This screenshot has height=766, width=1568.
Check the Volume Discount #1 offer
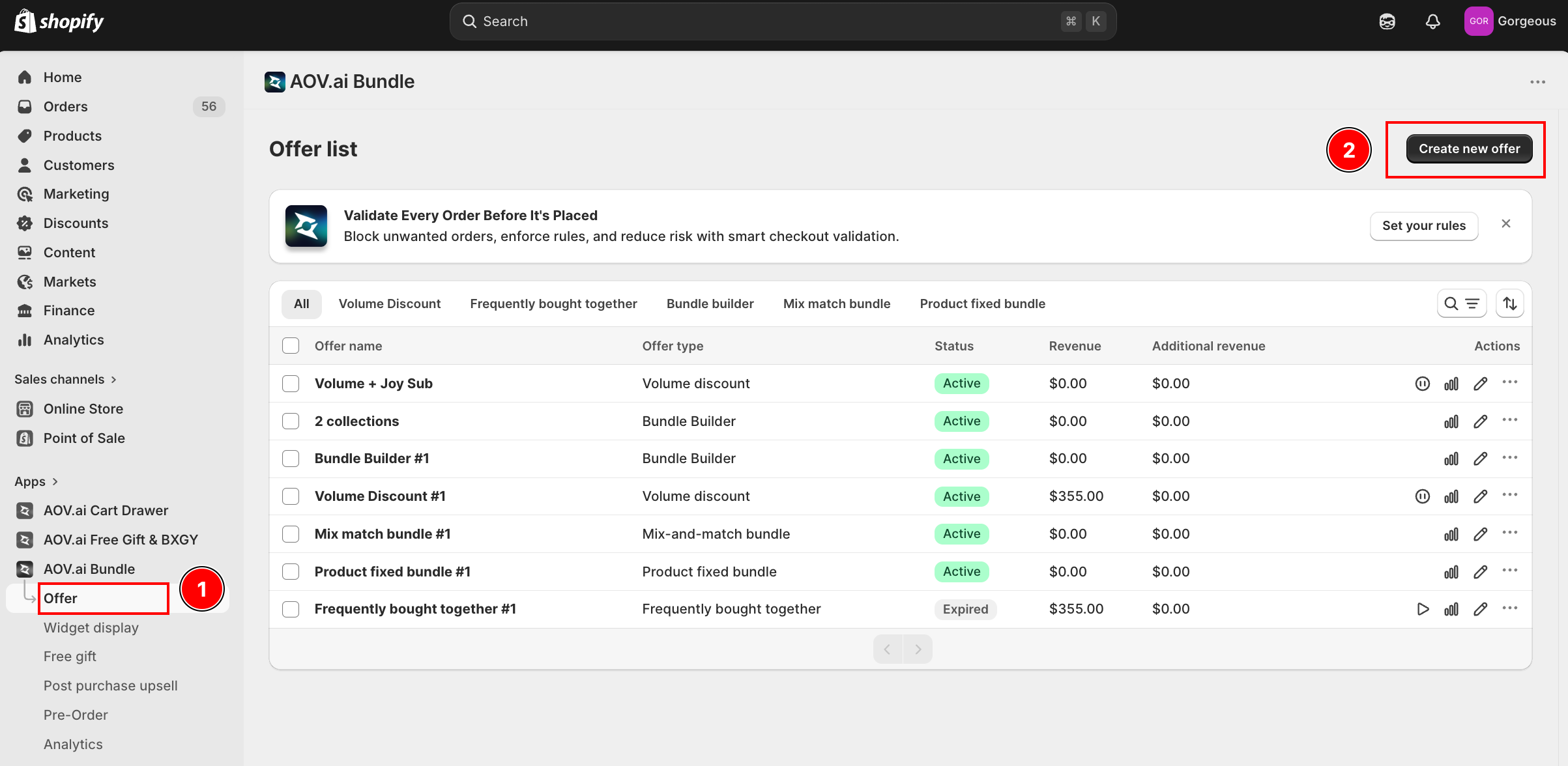point(291,496)
